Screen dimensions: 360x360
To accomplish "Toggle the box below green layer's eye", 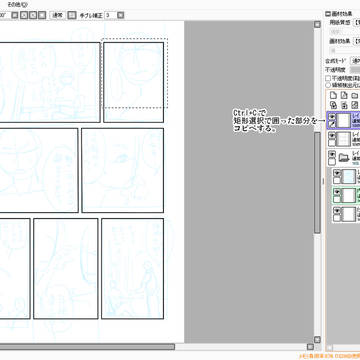I will (x=337, y=200).
